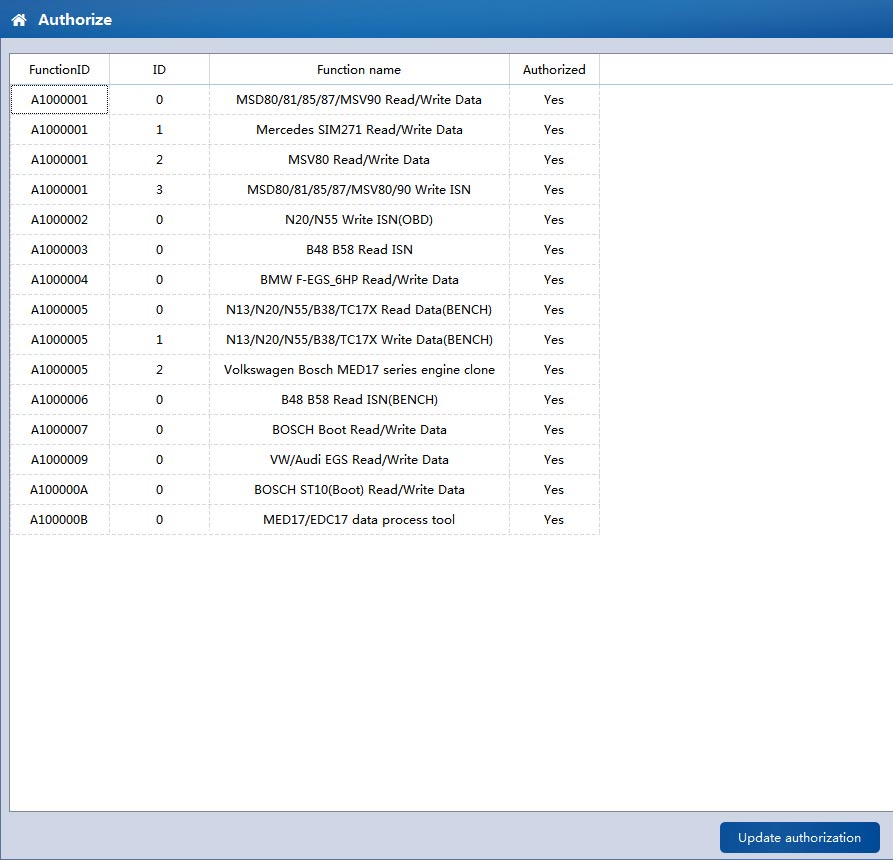Select the BOSCH Boot Read/Write Data row

click(359, 430)
